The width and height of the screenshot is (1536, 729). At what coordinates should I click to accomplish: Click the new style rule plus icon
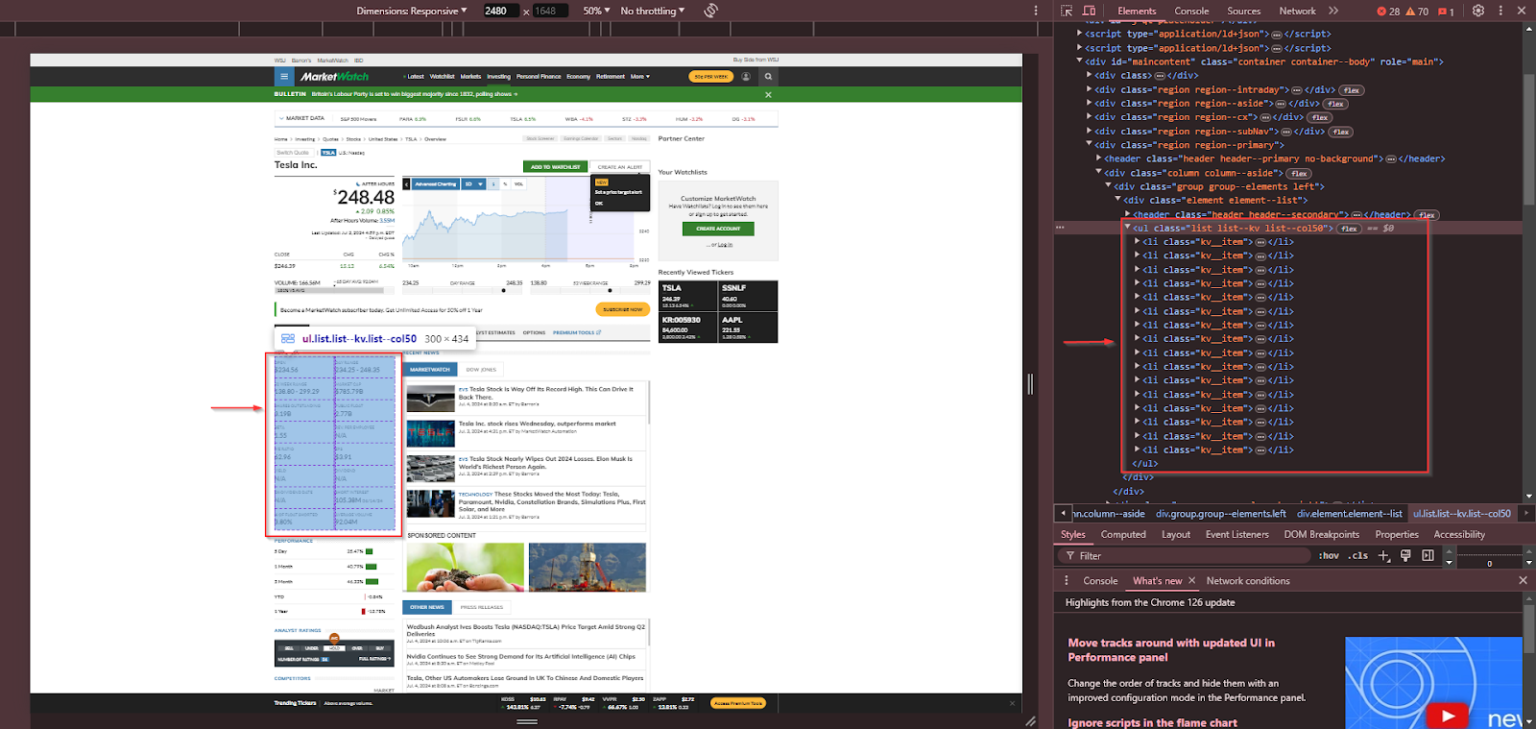(1383, 555)
